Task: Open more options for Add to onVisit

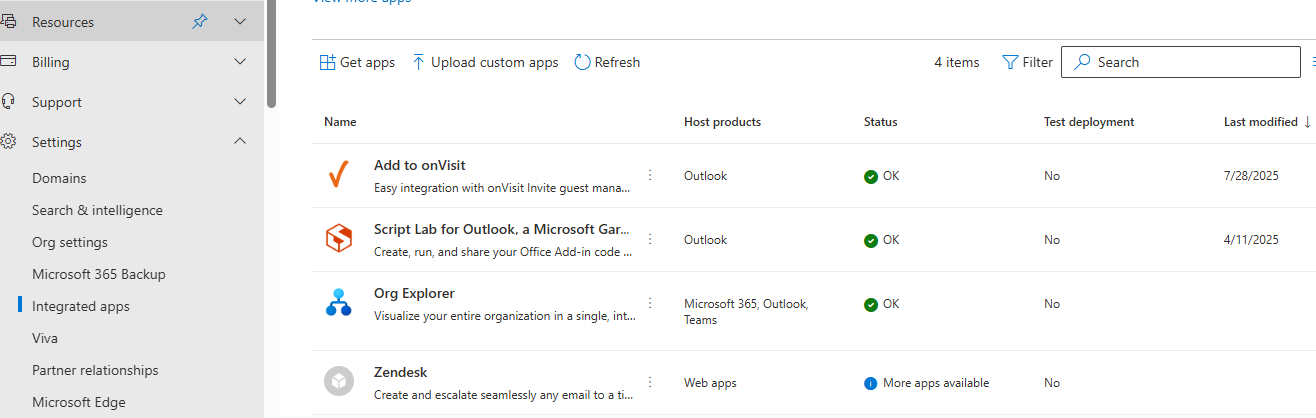Action: pyautogui.click(x=650, y=175)
